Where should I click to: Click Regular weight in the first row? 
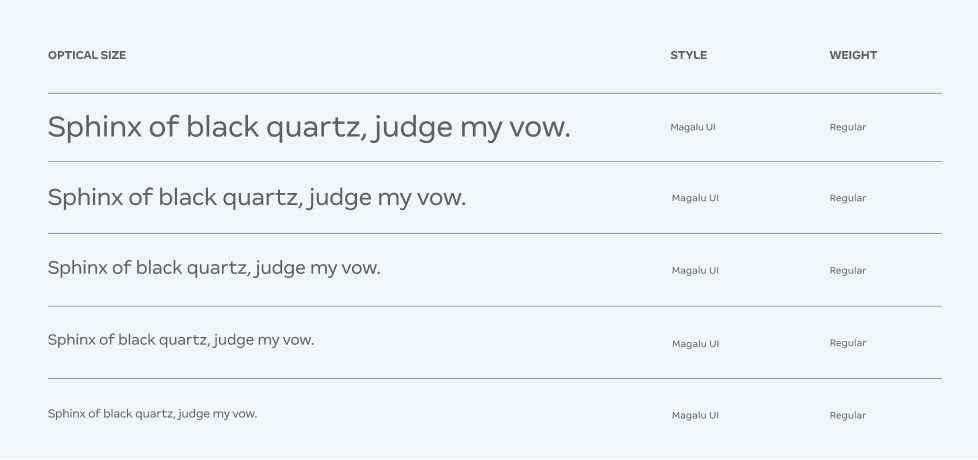coord(847,128)
